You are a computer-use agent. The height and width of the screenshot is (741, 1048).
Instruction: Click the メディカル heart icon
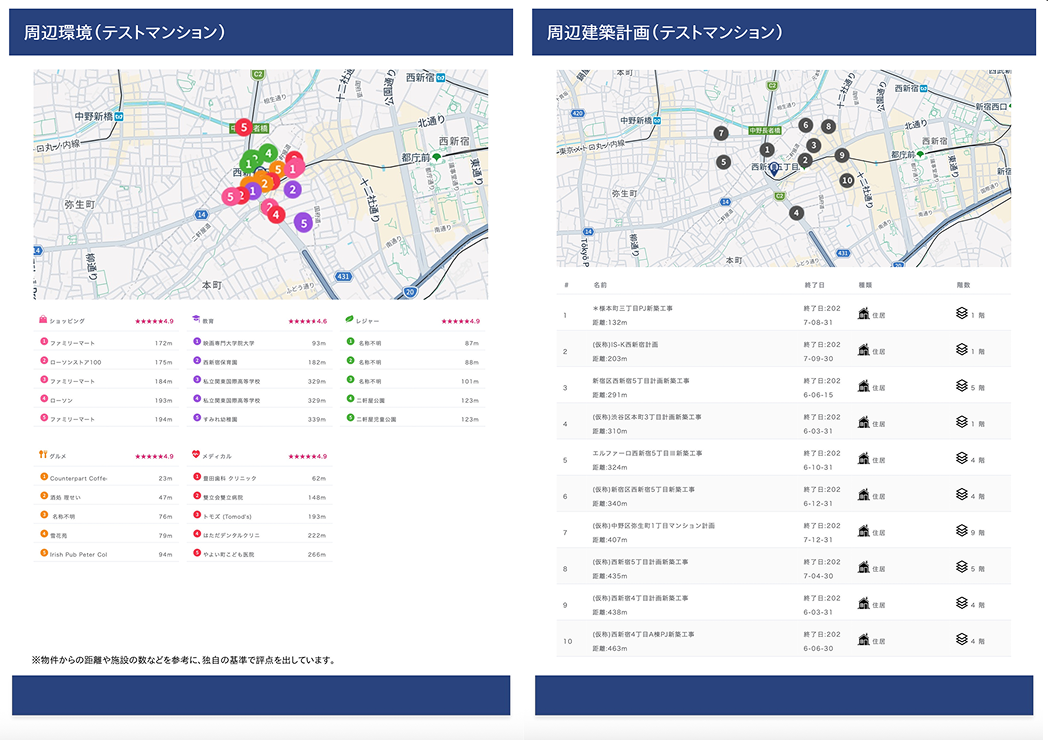197,455
